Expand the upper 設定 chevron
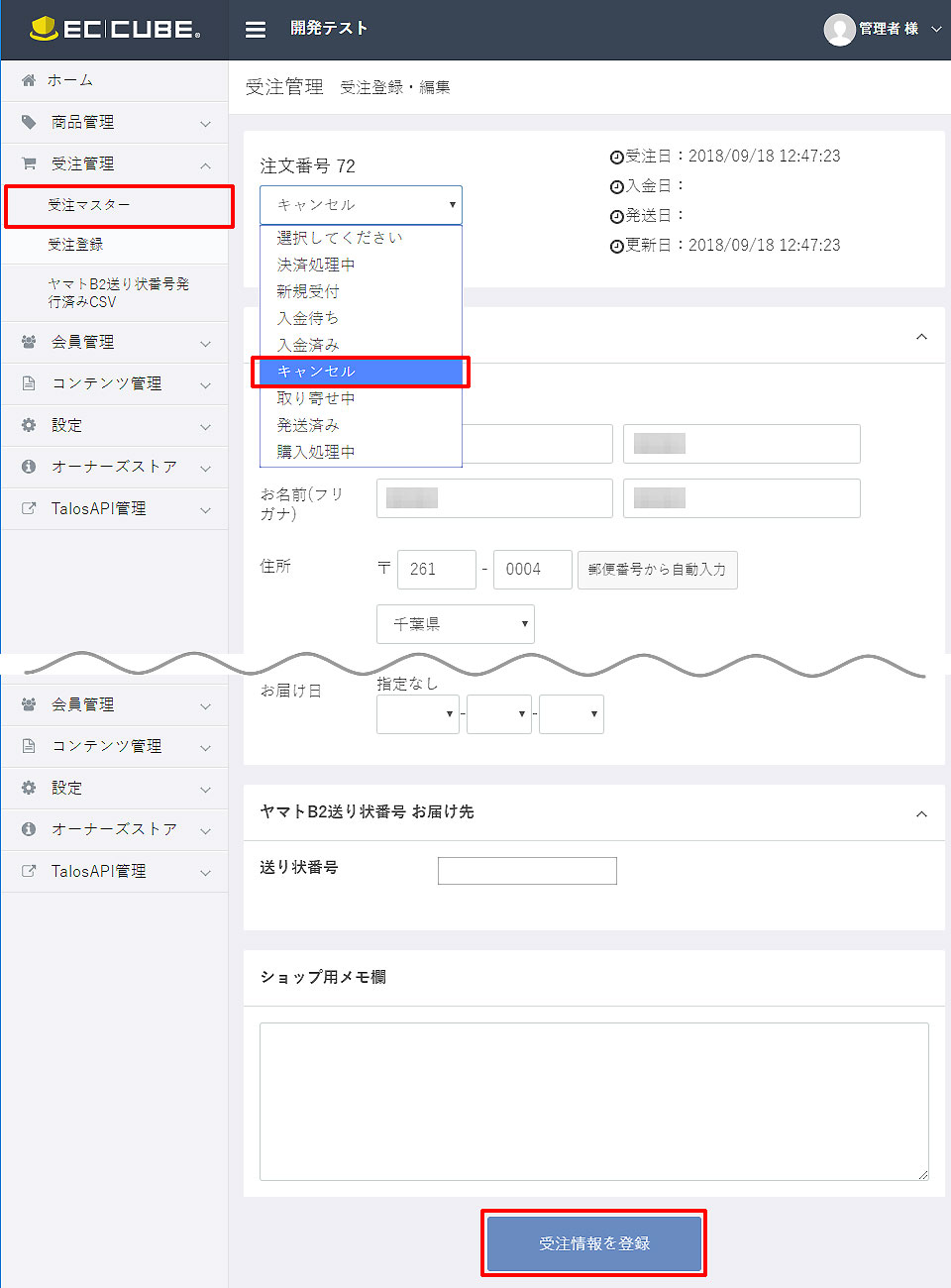 (205, 427)
